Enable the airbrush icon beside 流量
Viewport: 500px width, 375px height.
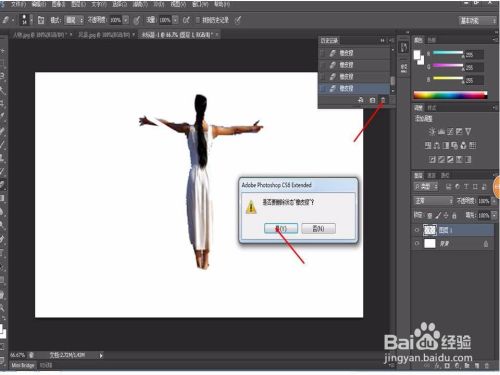coord(186,20)
